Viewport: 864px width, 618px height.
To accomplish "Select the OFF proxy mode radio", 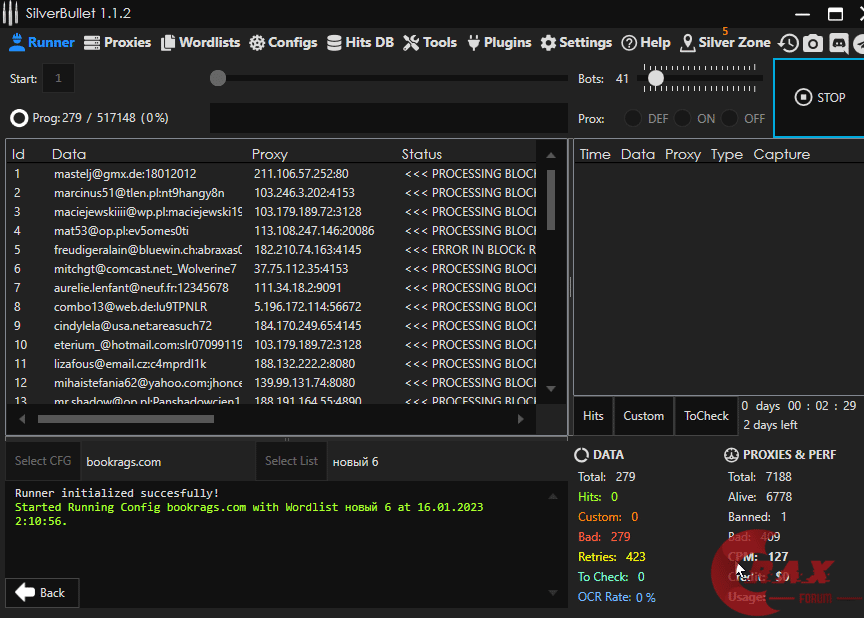I will [731, 118].
